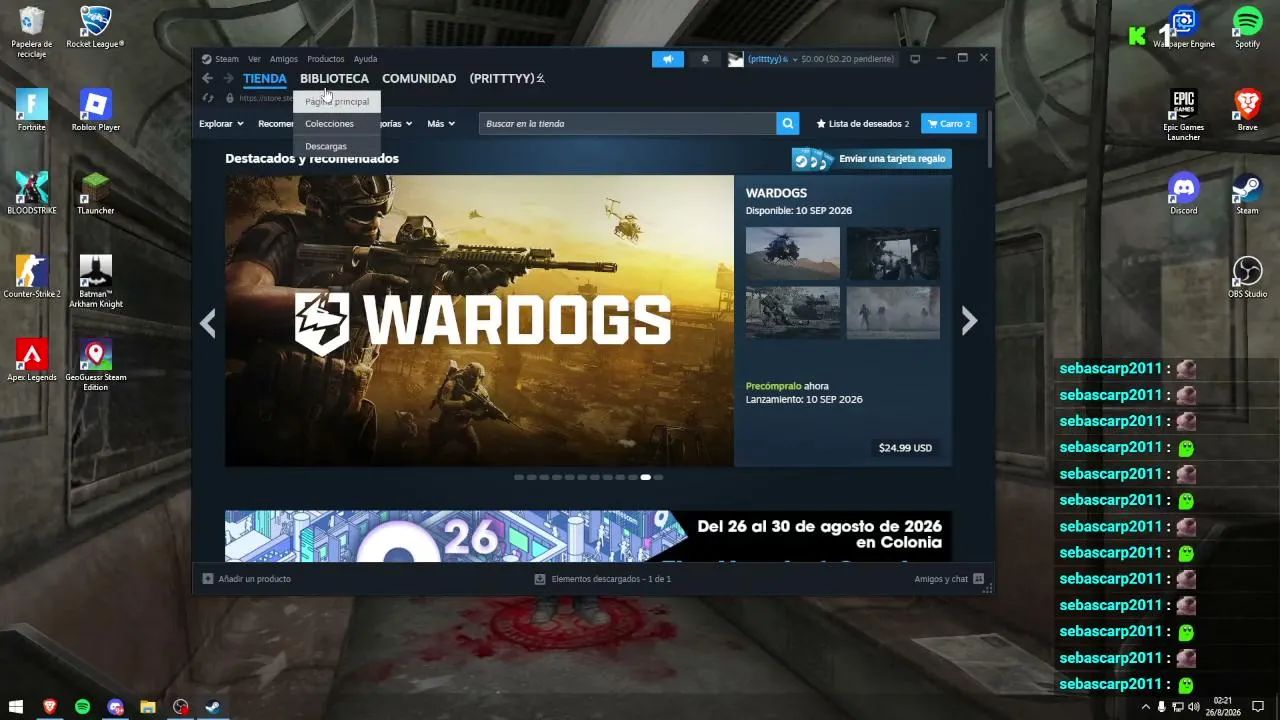Image resolution: width=1280 pixels, height=720 pixels.
Task: Open the Amigos menu
Action: 284,59
